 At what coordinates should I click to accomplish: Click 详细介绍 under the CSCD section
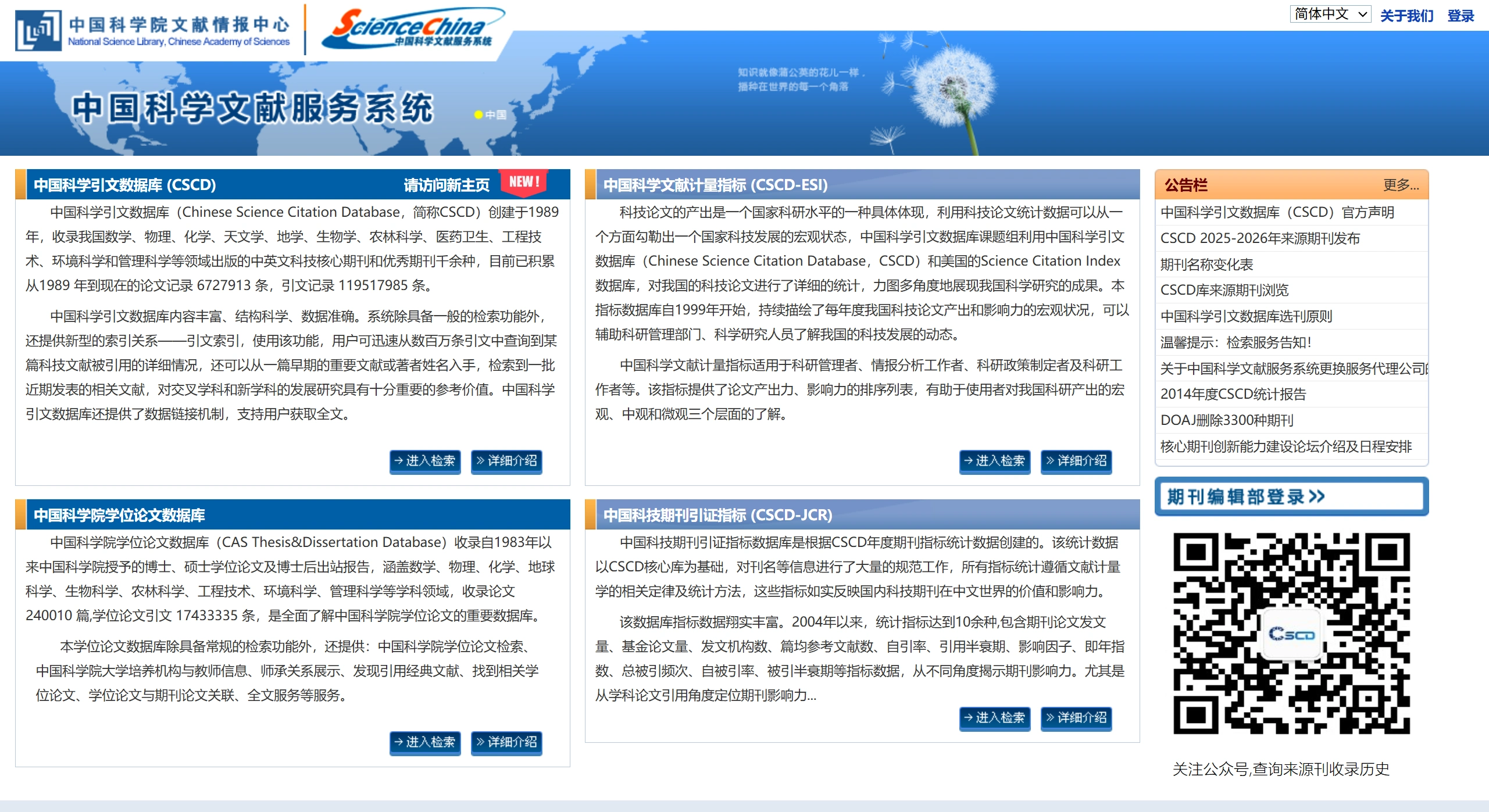click(506, 461)
